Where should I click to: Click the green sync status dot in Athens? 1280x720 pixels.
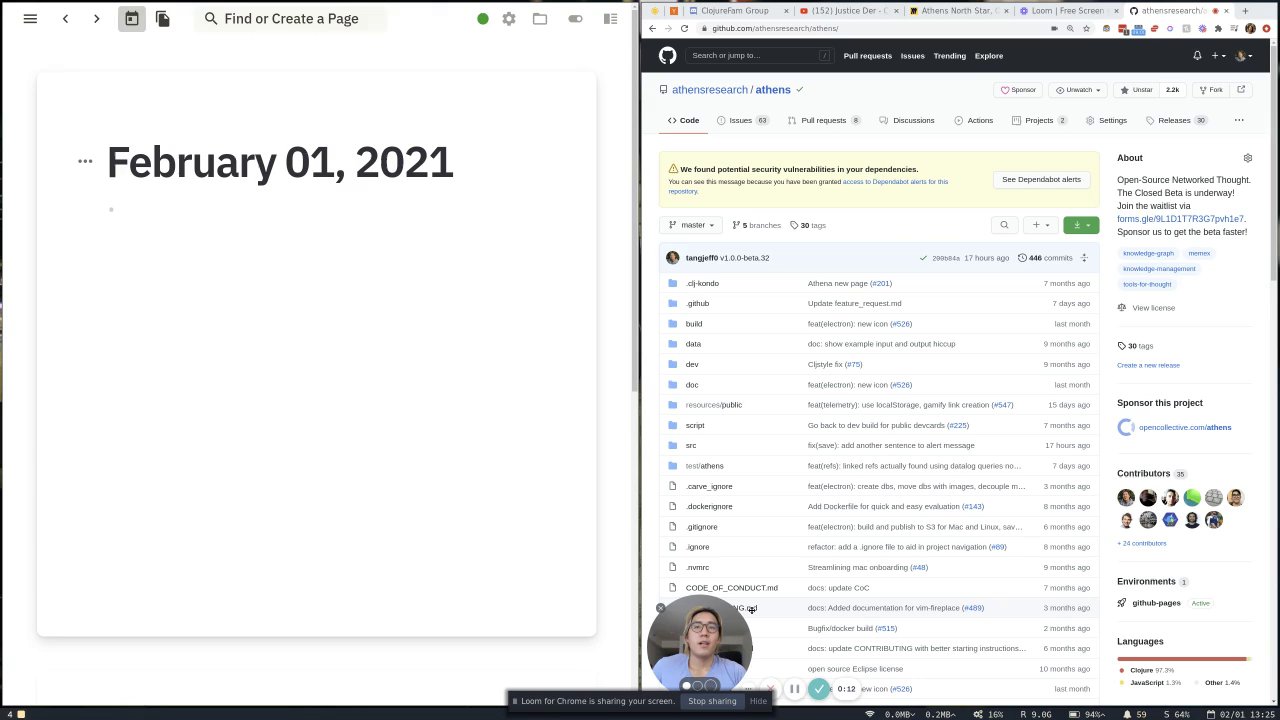pyautogui.click(x=483, y=18)
